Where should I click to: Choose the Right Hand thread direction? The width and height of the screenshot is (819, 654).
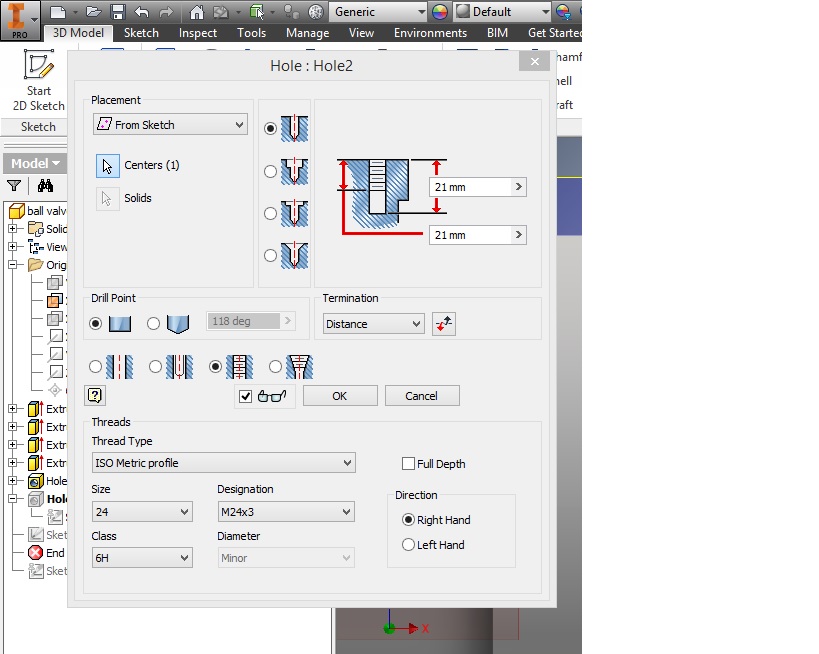pyautogui.click(x=408, y=520)
